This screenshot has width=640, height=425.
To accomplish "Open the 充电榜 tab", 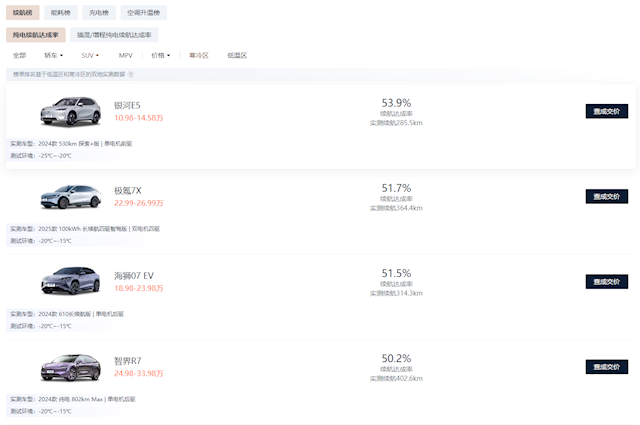I will pos(99,13).
